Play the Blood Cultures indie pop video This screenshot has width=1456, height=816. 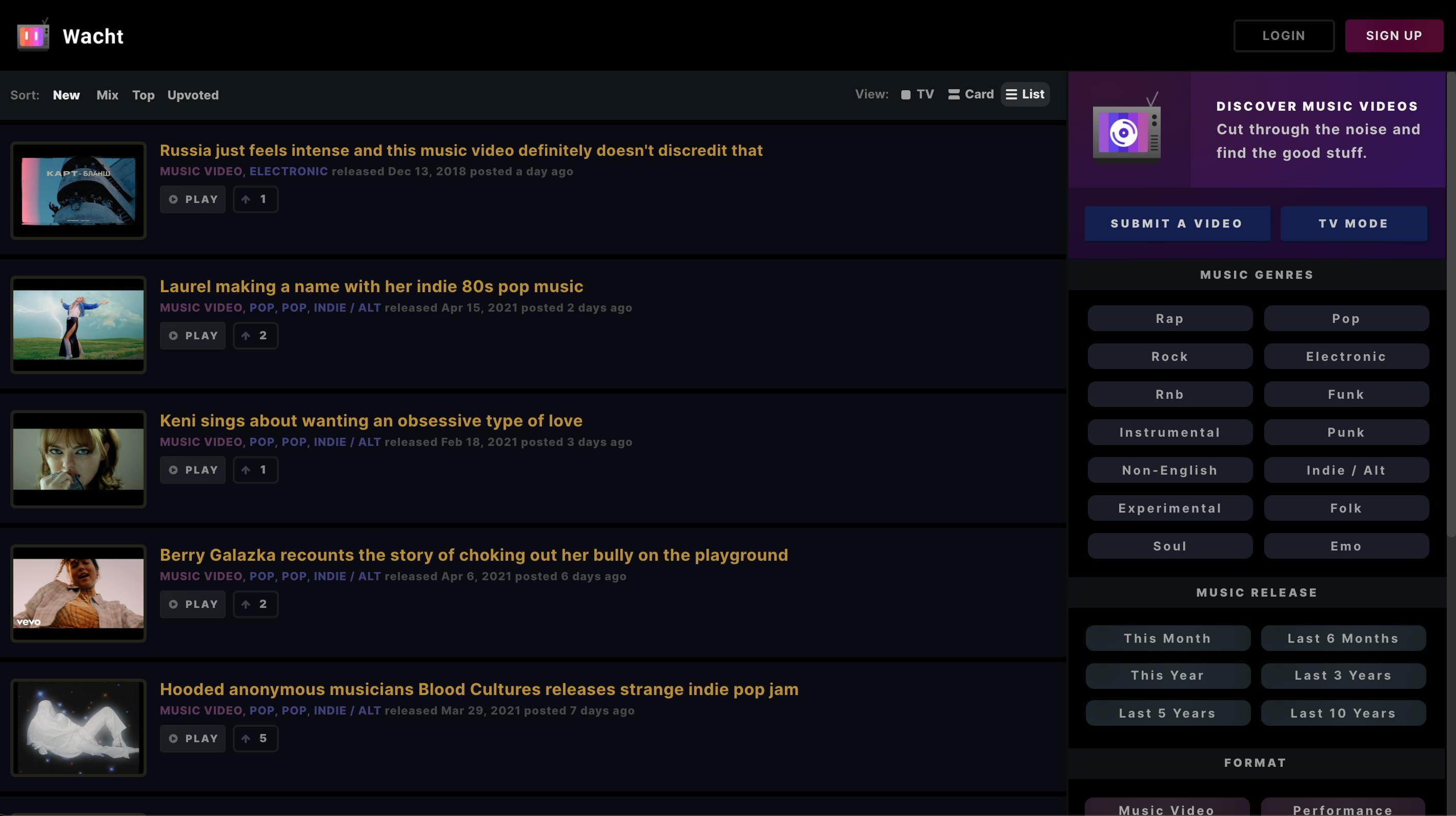(193, 739)
